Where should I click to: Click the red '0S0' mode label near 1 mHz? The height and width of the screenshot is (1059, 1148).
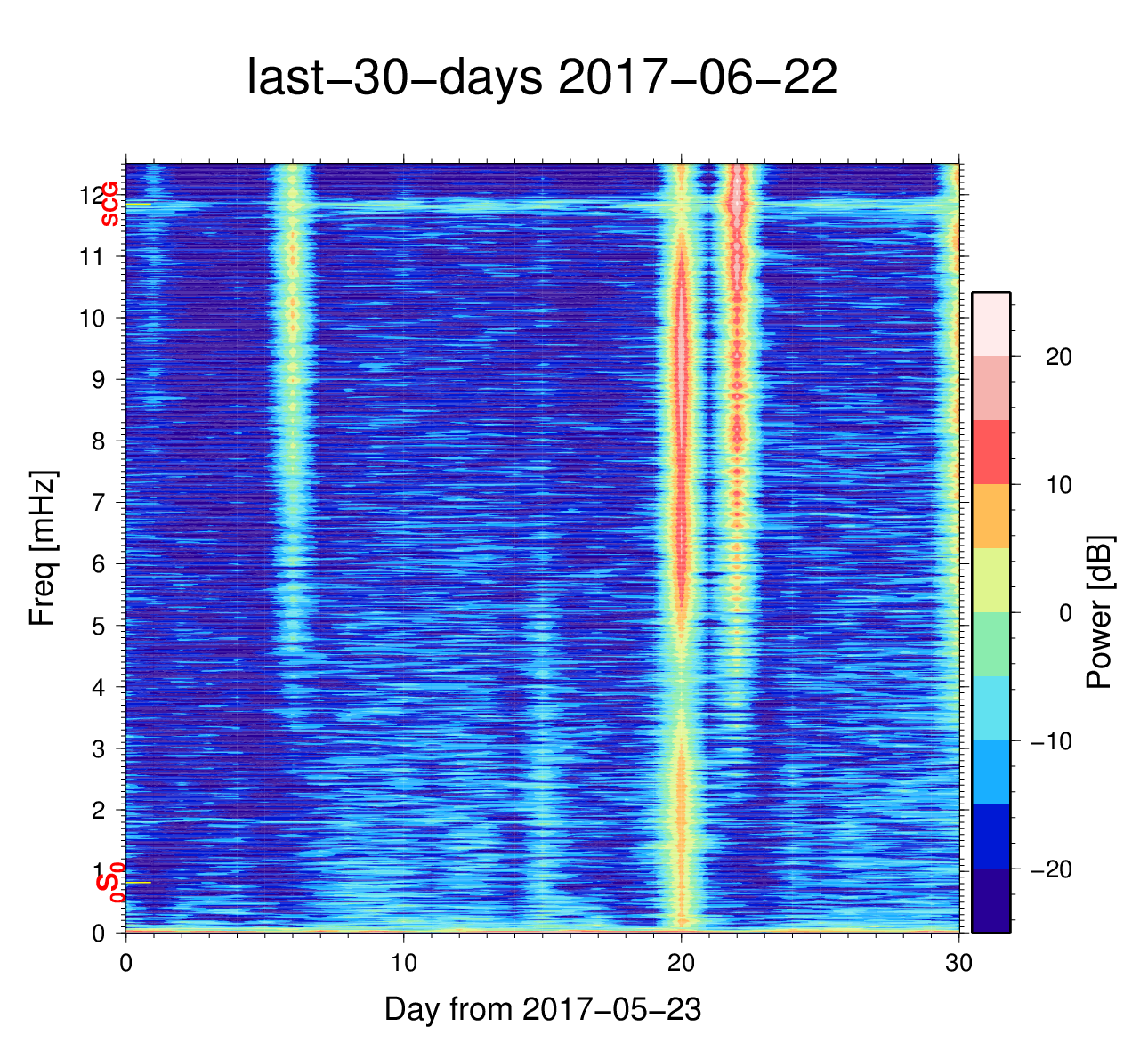(109, 883)
